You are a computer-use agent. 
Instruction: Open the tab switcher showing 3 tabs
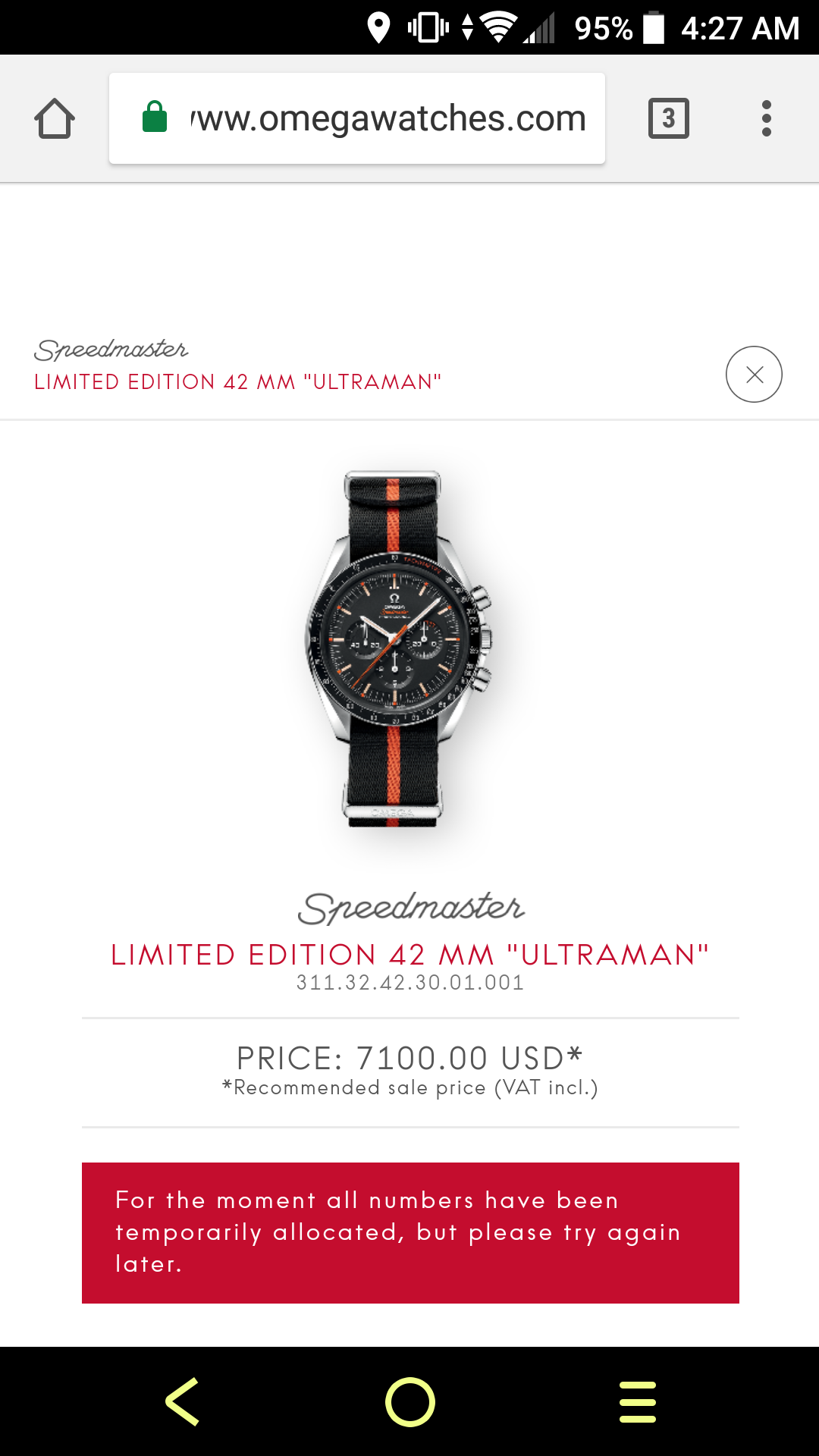669,118
